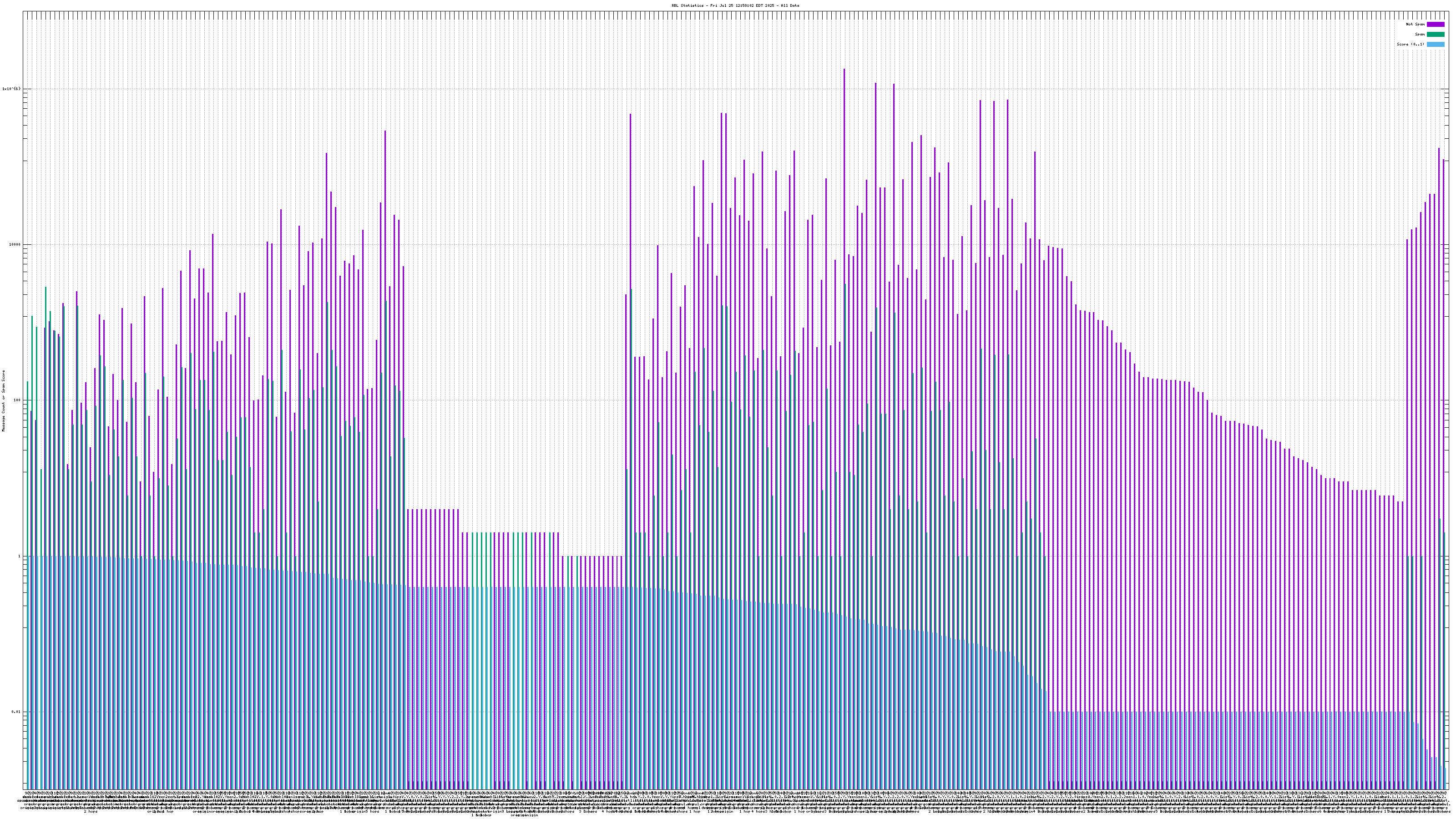Click the "All Data" text in the title

pos(790,5)
